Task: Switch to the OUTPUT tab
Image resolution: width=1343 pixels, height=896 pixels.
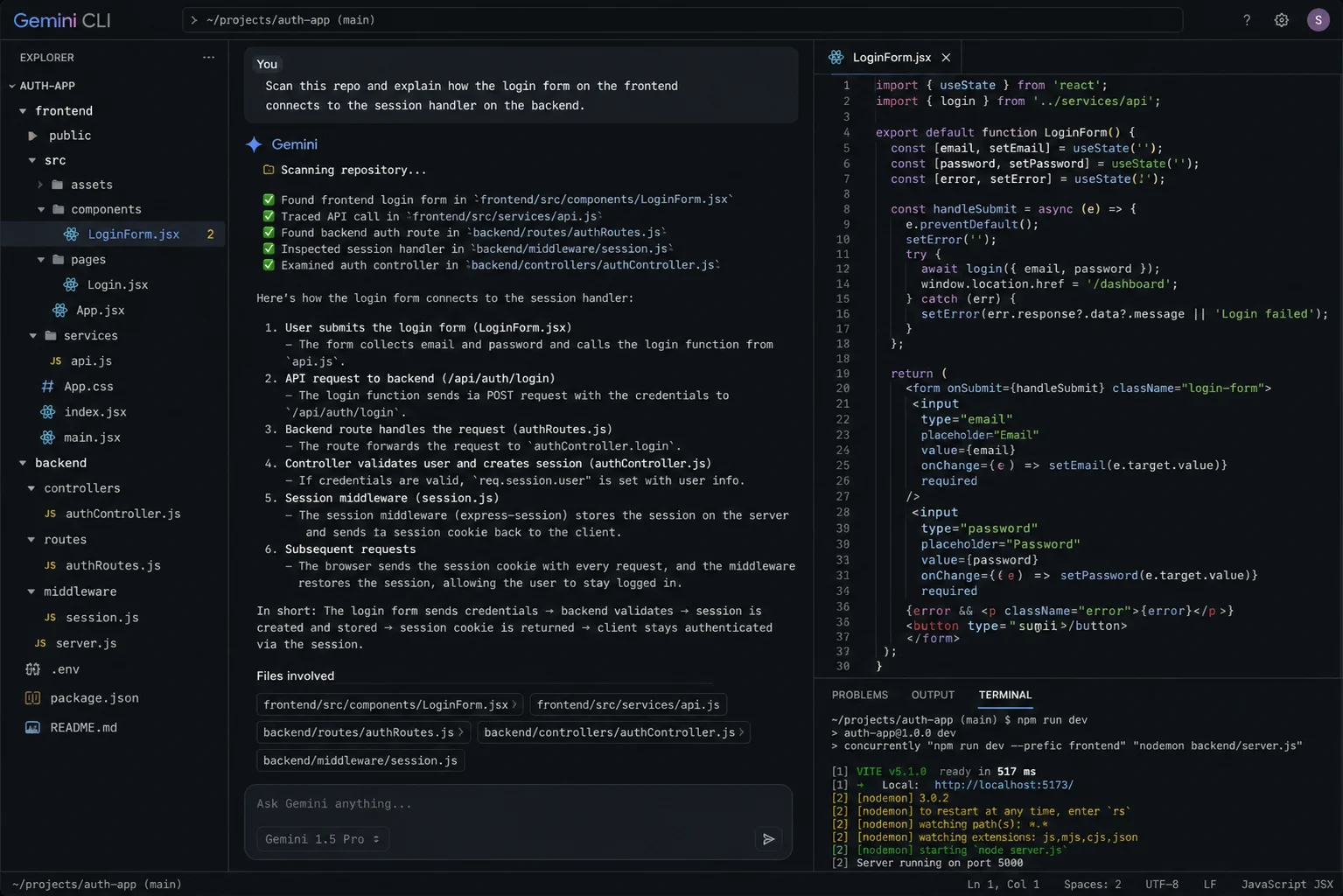Action: coord(933,695)
